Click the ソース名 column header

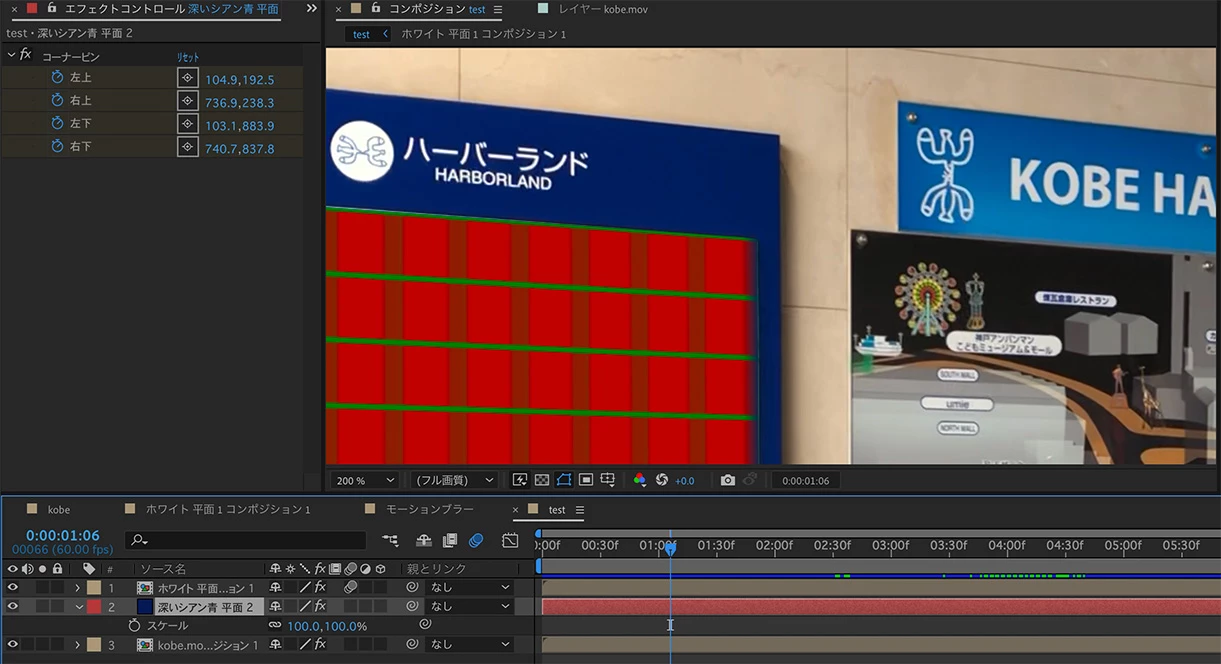(x=163, y=569)
